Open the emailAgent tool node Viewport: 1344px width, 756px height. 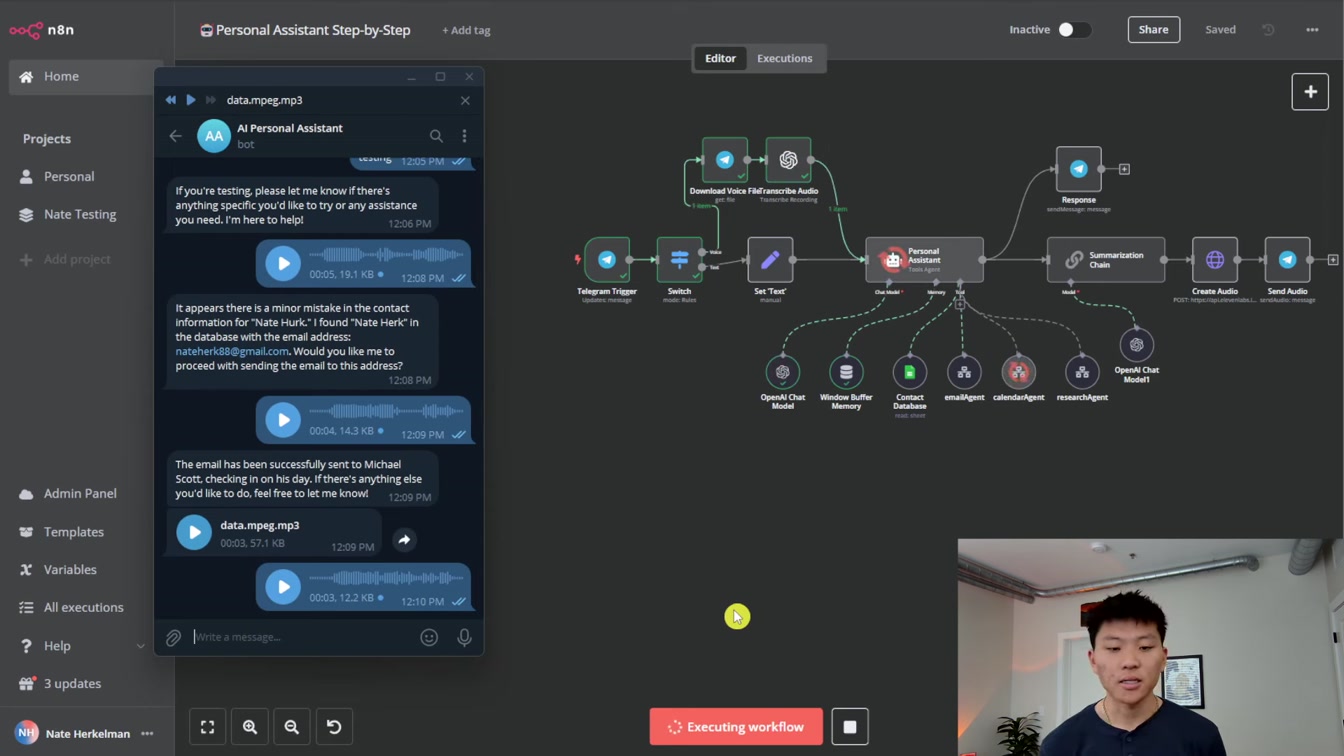pyautogui.click(x=964, y=372)
